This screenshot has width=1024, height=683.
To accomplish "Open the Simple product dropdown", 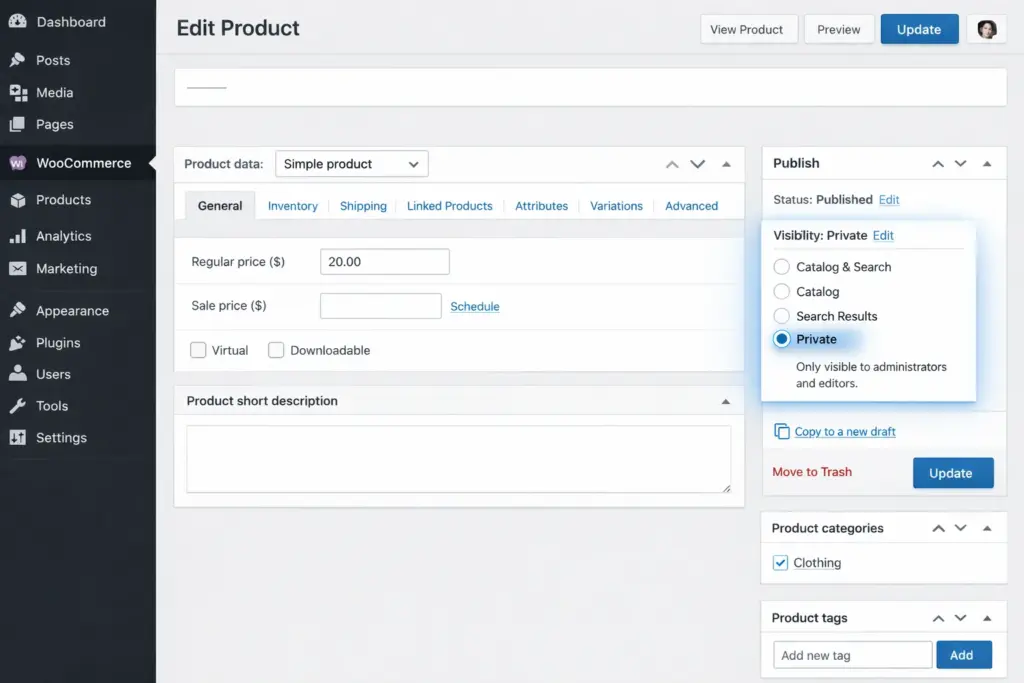I will click(x=351, y=163).
